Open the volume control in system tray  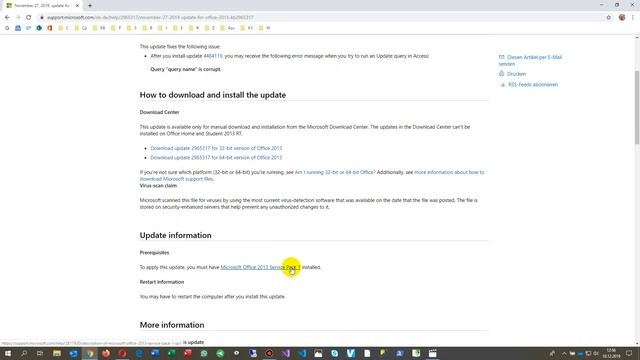(x=596, y=353)
